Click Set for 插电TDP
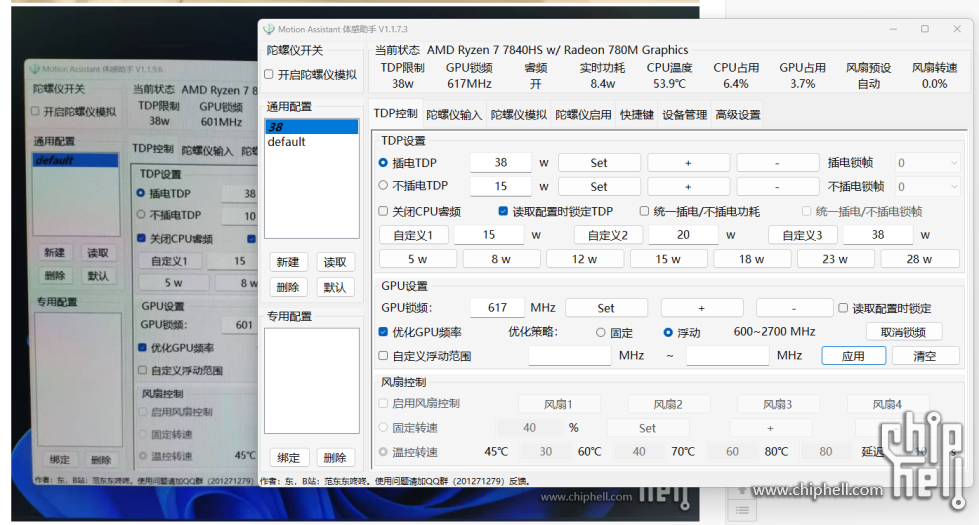Image resolution: width=979 pixels, height=525 pixels. click(599, 163)
